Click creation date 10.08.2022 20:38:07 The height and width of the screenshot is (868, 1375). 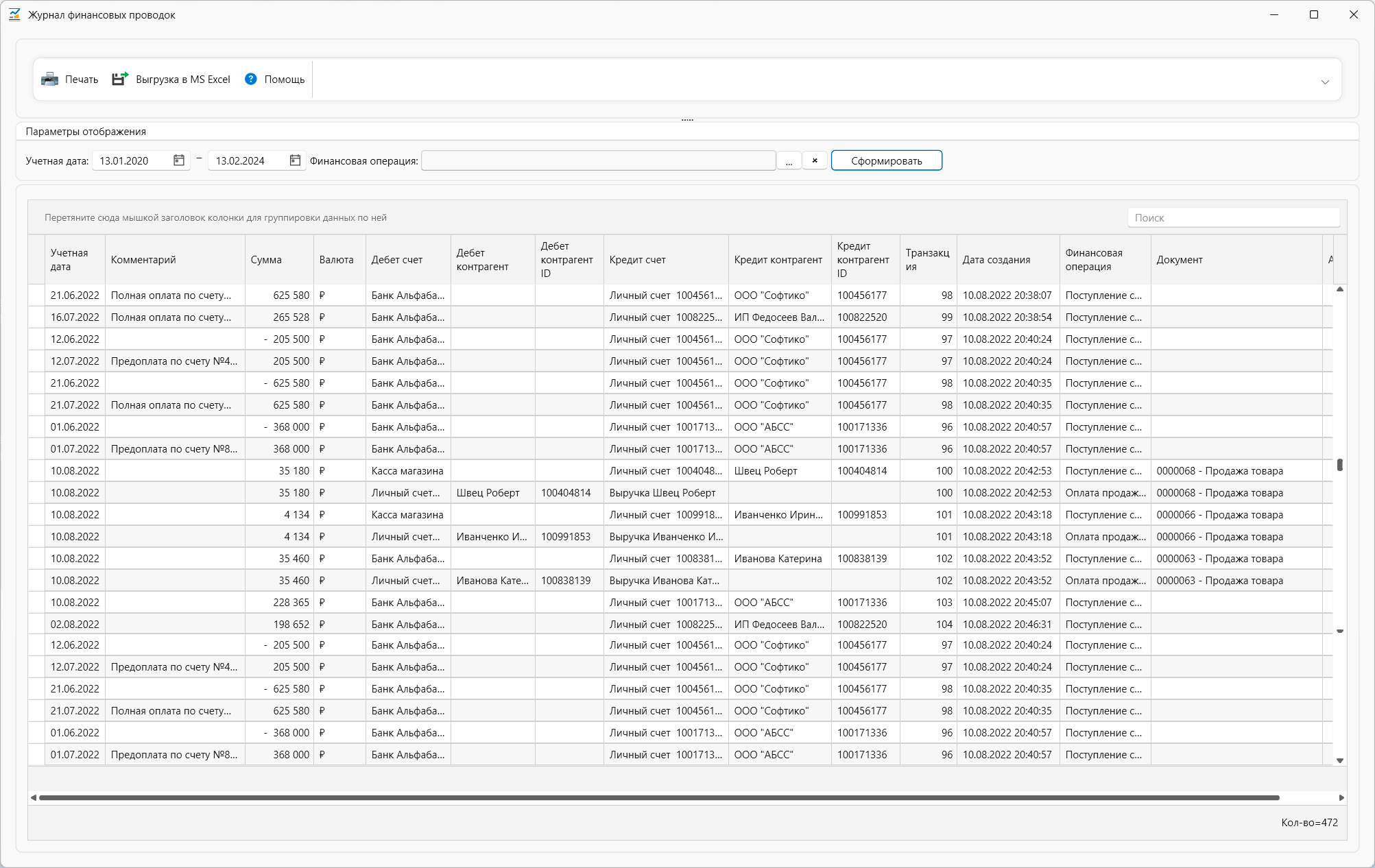pyautogui.click(x=1008, y=296)
